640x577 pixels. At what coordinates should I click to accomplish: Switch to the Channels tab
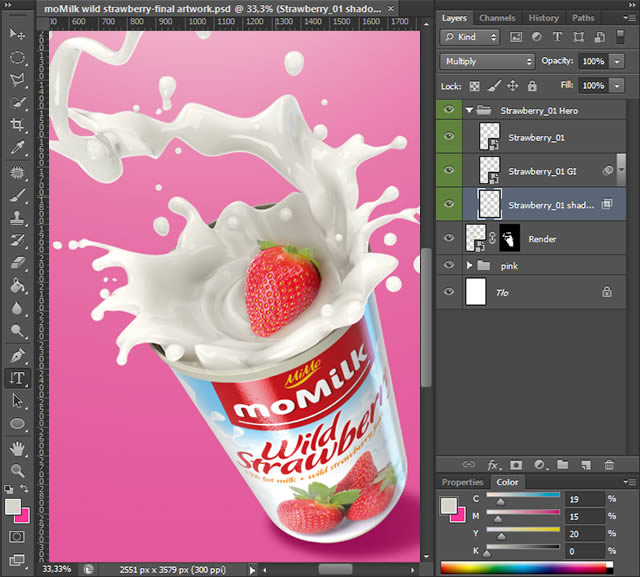click(x=497, y=18)
